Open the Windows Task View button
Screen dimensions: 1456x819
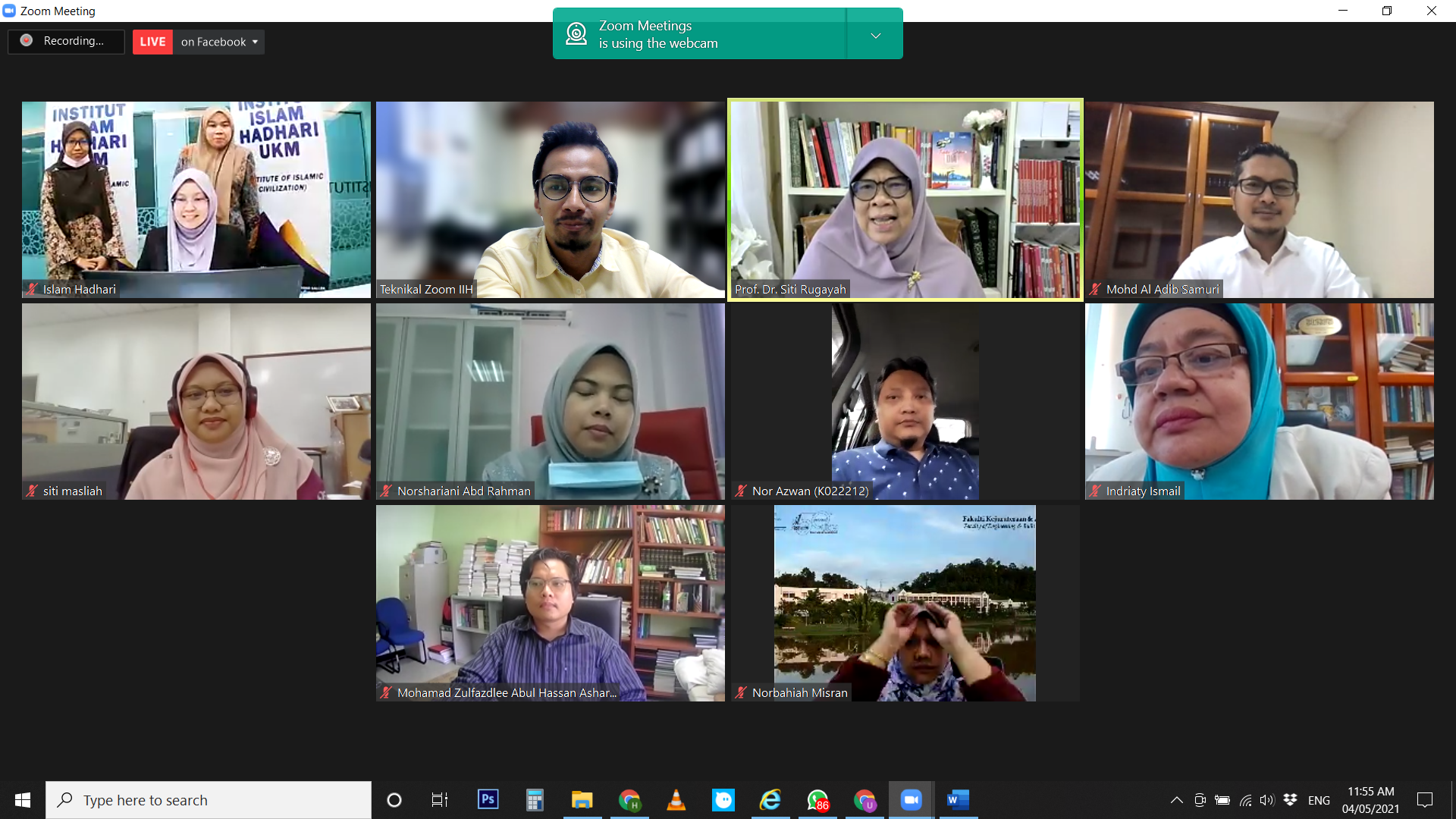click(x=439, y=799)
